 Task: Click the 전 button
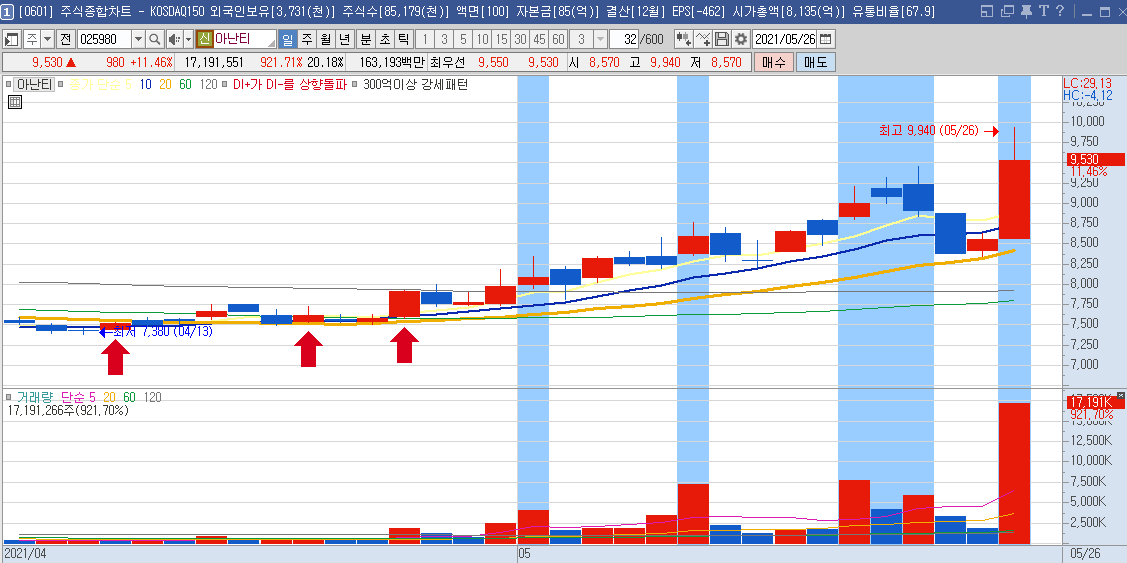[x=65, y=40]
